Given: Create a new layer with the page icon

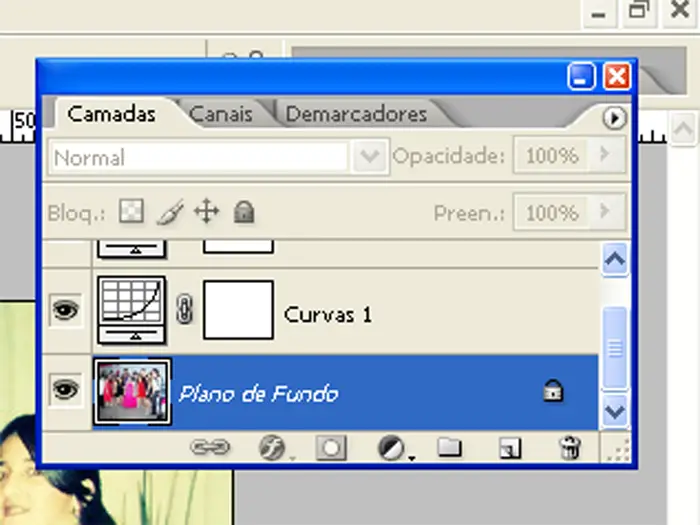Looking at the screenshot, I should 510,448.
